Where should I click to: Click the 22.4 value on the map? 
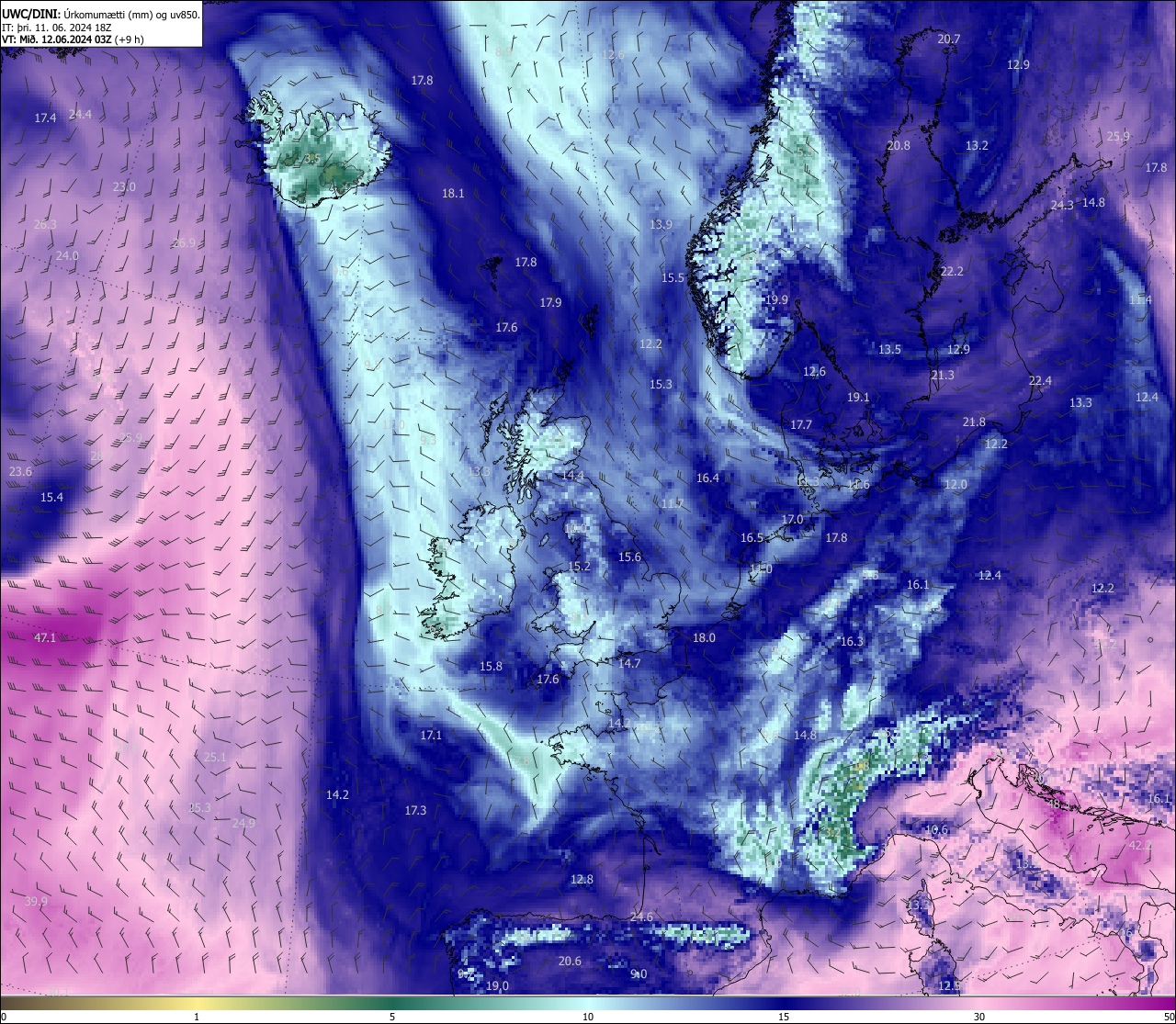tap(1040, 380)
